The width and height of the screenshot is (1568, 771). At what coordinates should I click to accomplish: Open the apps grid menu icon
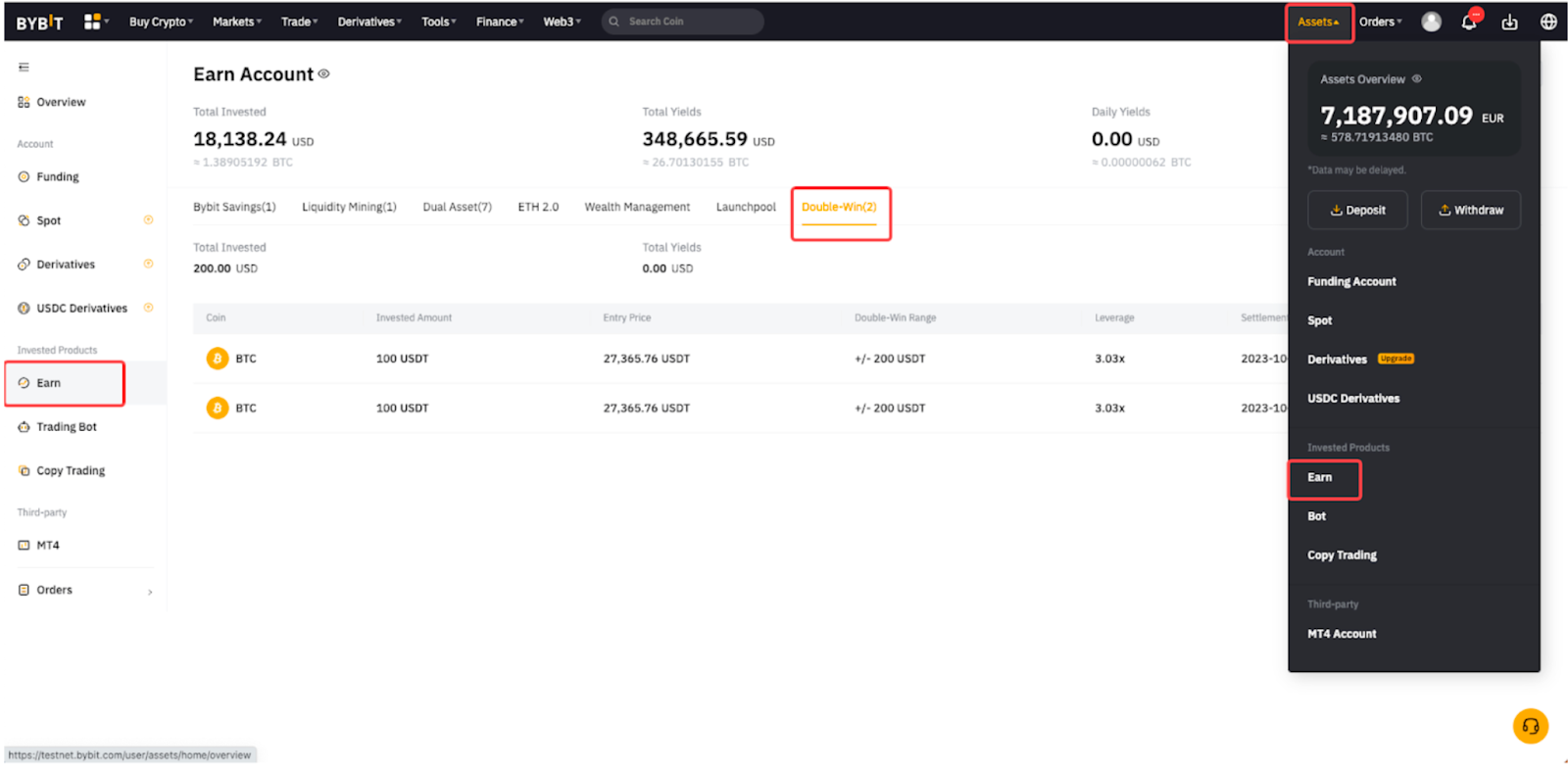(x=92, y=22)
